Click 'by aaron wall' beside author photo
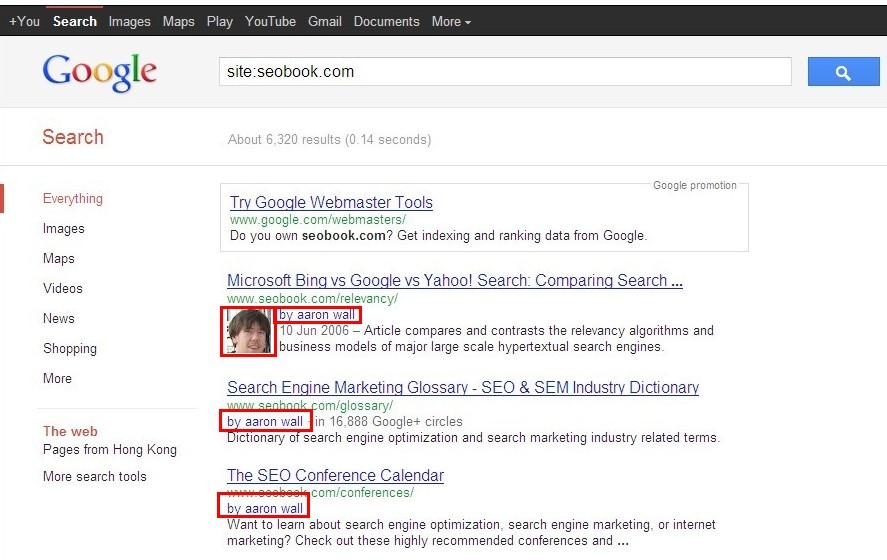This screenshot has height=560, width=887. coord(317,315)
